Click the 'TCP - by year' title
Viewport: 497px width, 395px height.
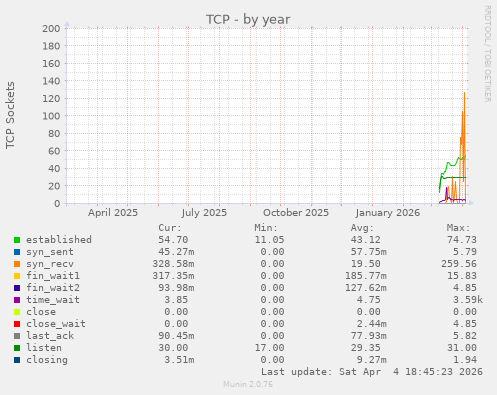tap(248, 19)
